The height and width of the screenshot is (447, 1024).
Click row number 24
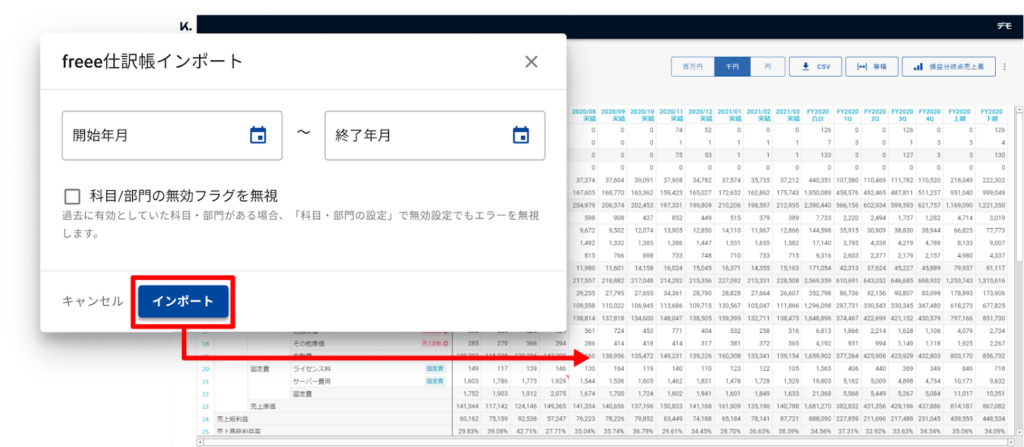pyautogui.click(x=205, y=418)
